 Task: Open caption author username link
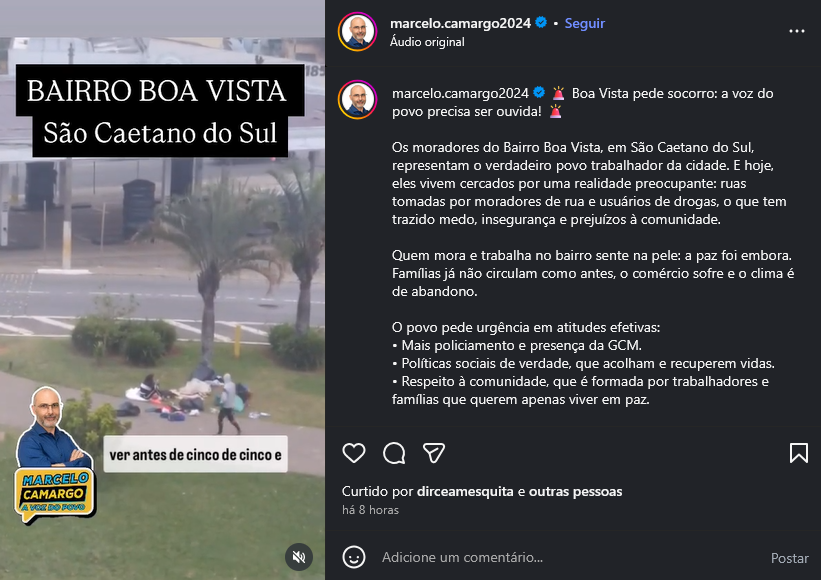(460, 93)
